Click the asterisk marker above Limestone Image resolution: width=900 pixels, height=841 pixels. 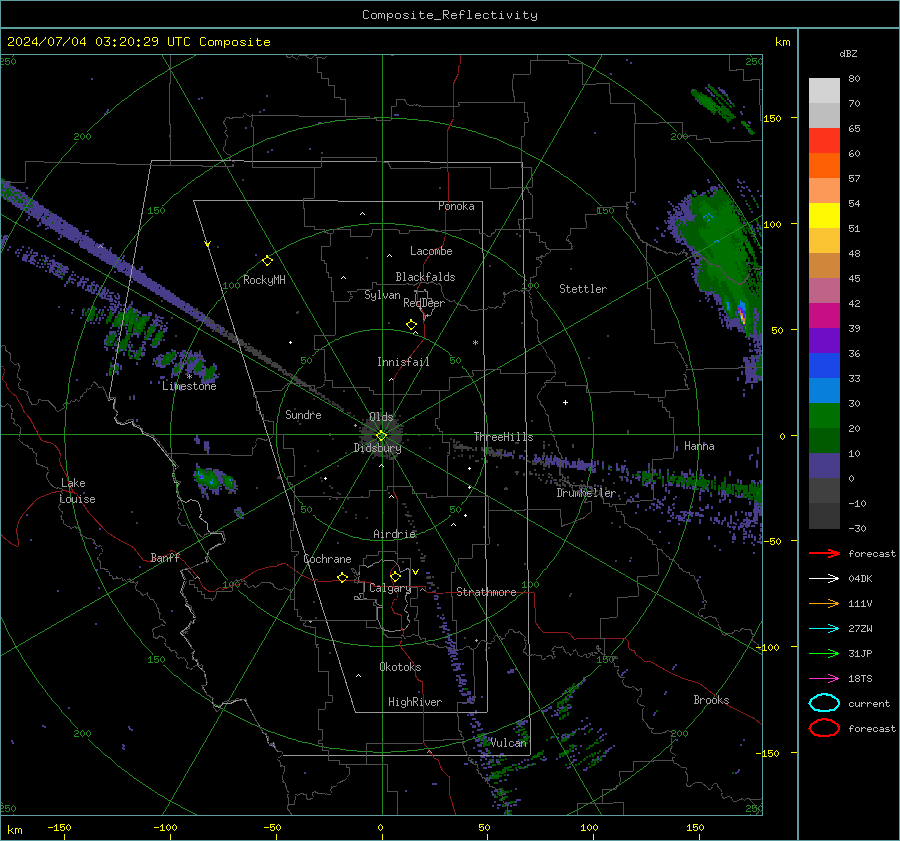coord(189,377)
